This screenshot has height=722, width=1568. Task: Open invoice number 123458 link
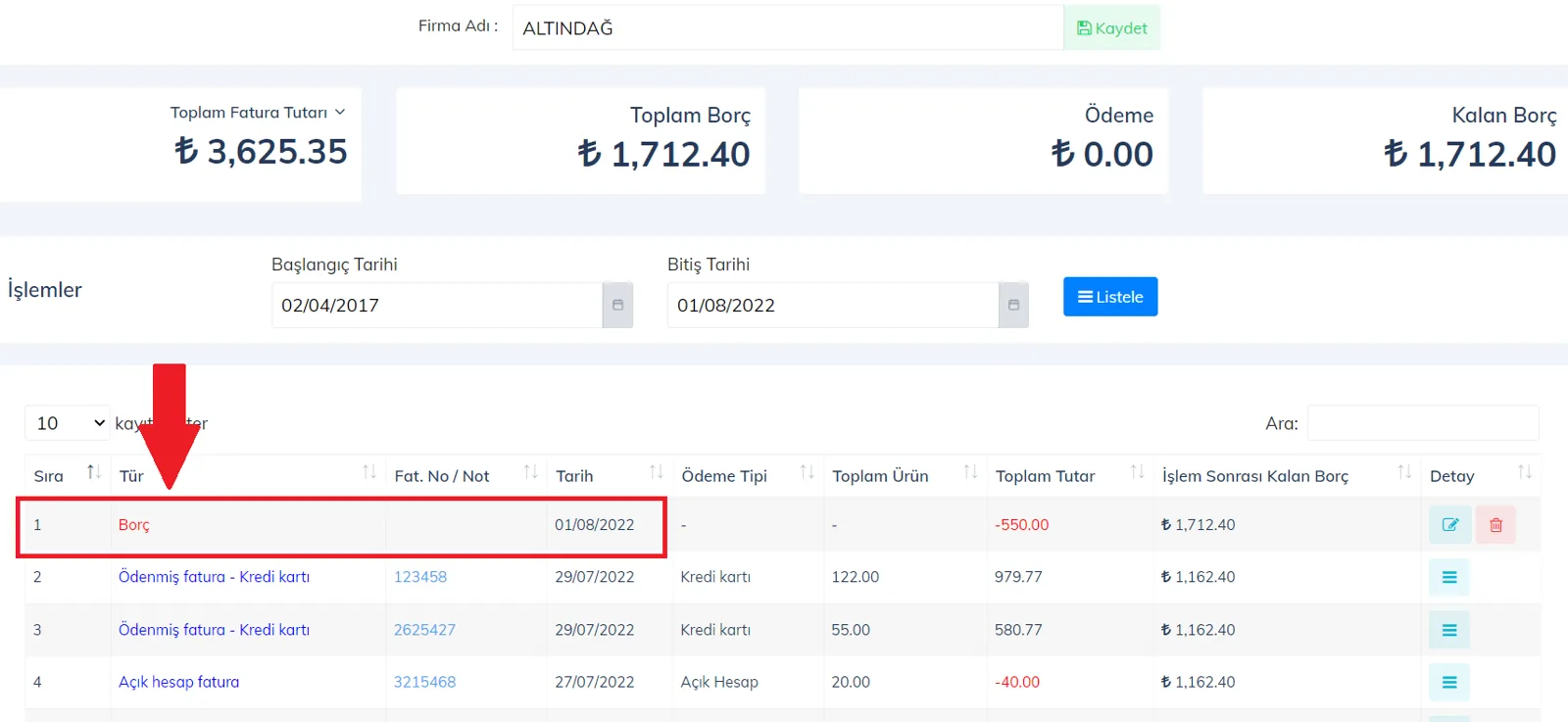pos(420,577)
